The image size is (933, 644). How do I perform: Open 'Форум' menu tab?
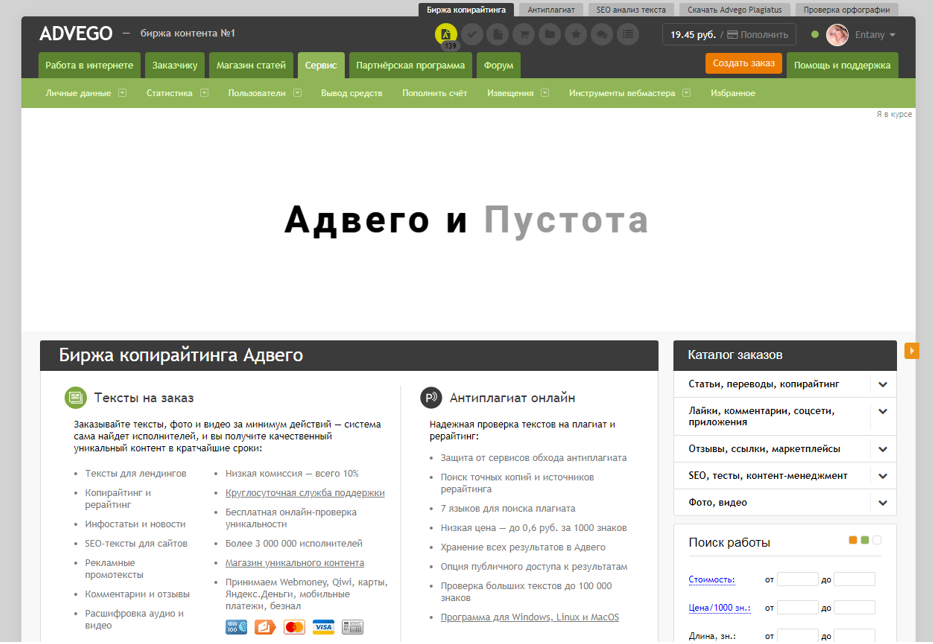pyautogui.click(x=499, y=65)
